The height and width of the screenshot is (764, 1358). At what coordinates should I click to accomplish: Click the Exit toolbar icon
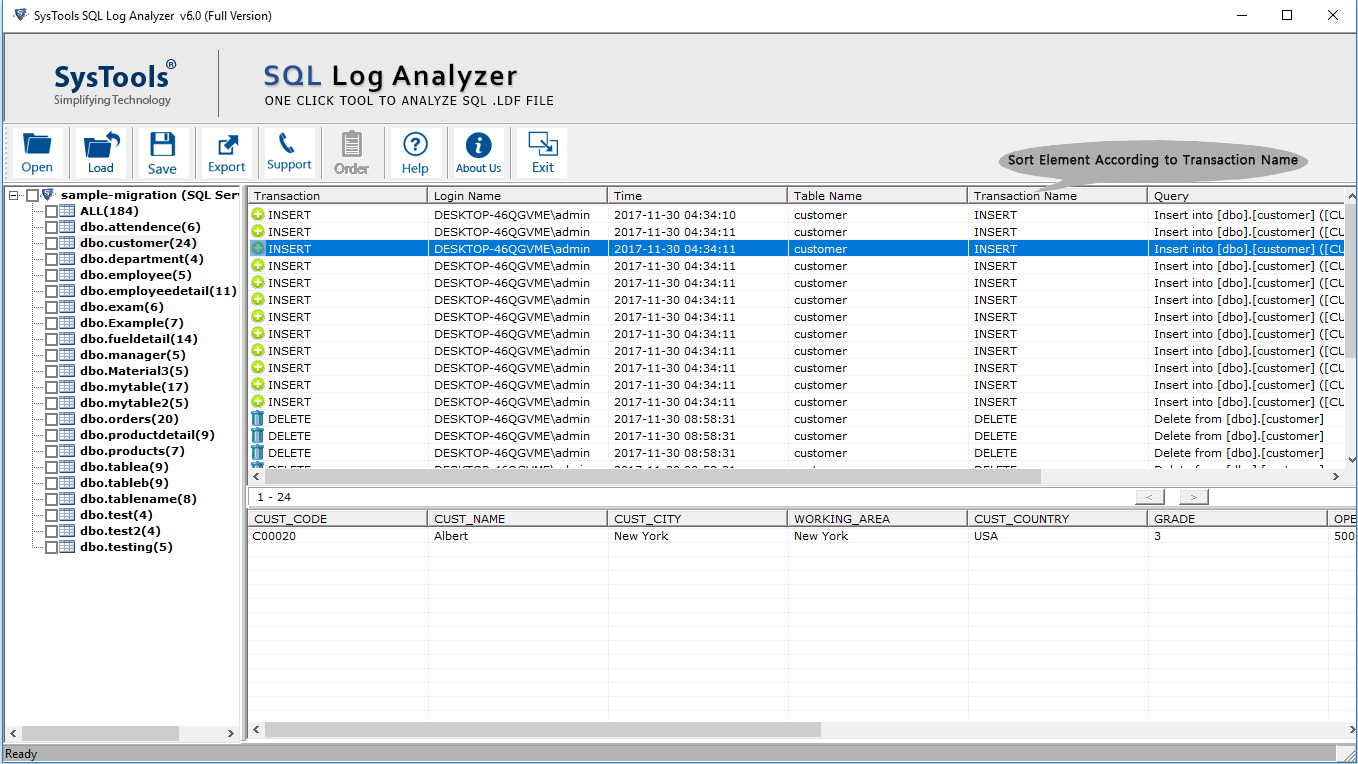[x=543, y=153]
